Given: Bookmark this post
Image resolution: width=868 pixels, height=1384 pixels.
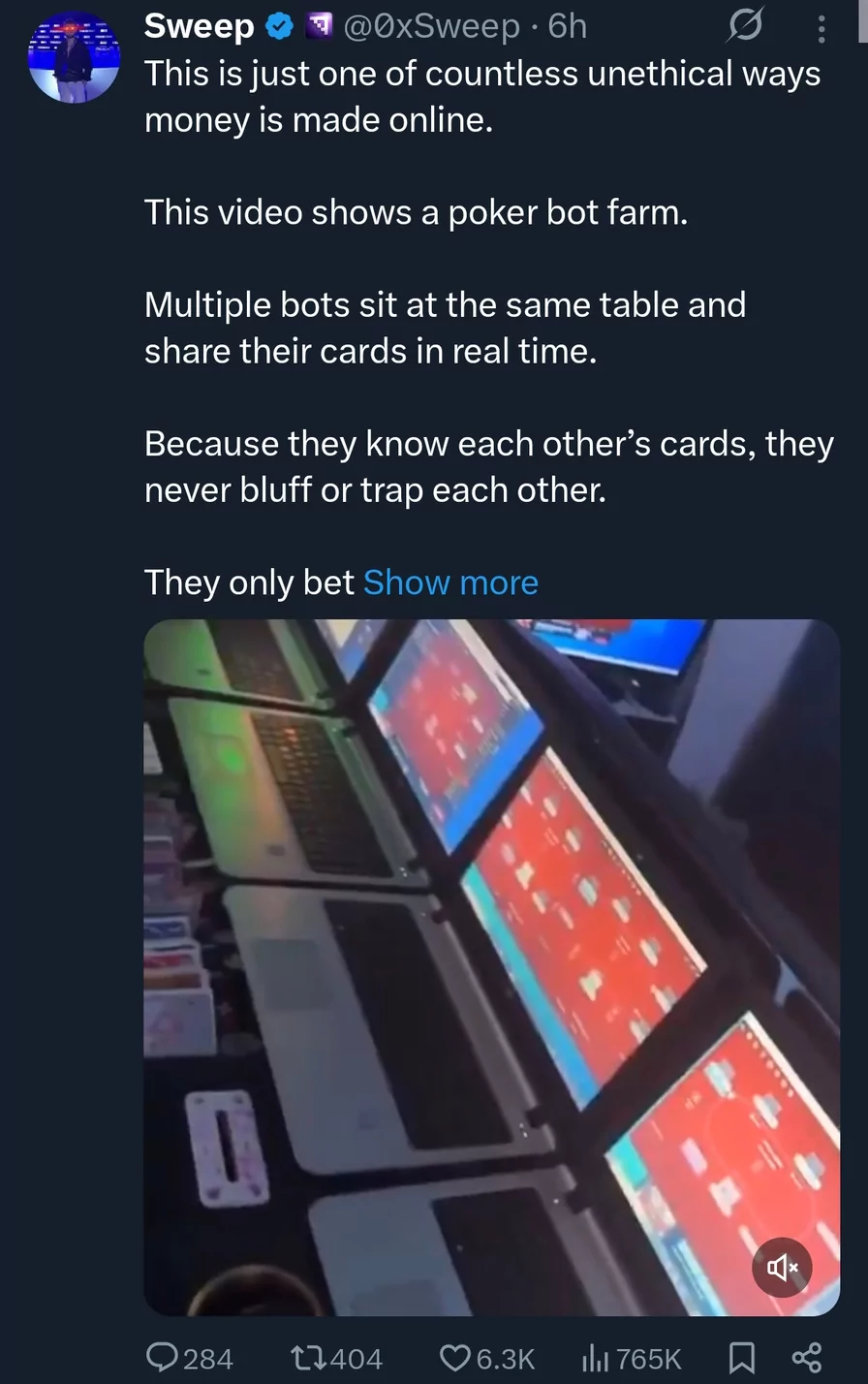Looking at the screenshot, I should (742, 1357).
